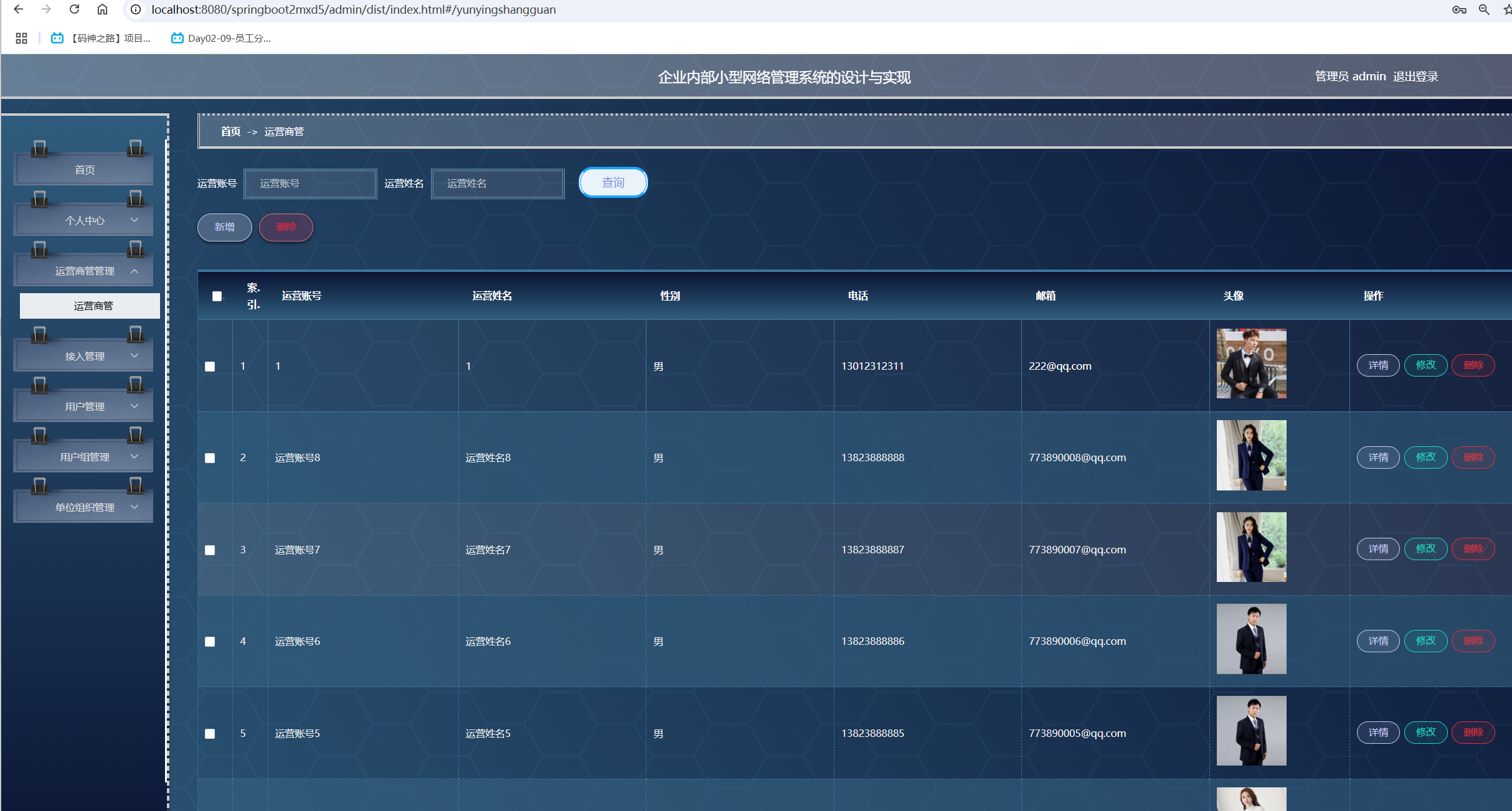The height and width of the screenshot is (811, 1512).
Task: Go back with the browser back arrow
Action: coord(19,9)
